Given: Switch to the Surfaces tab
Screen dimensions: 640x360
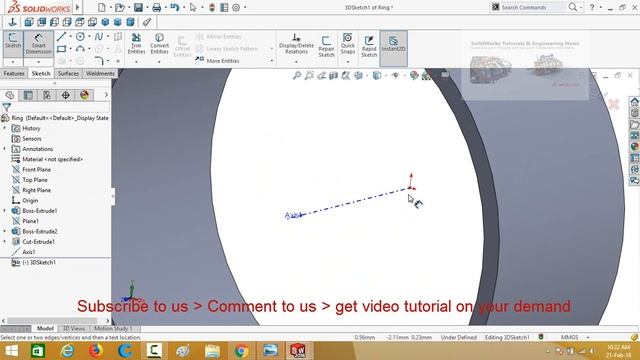Looking at the screenshot, I should (68, 73).
